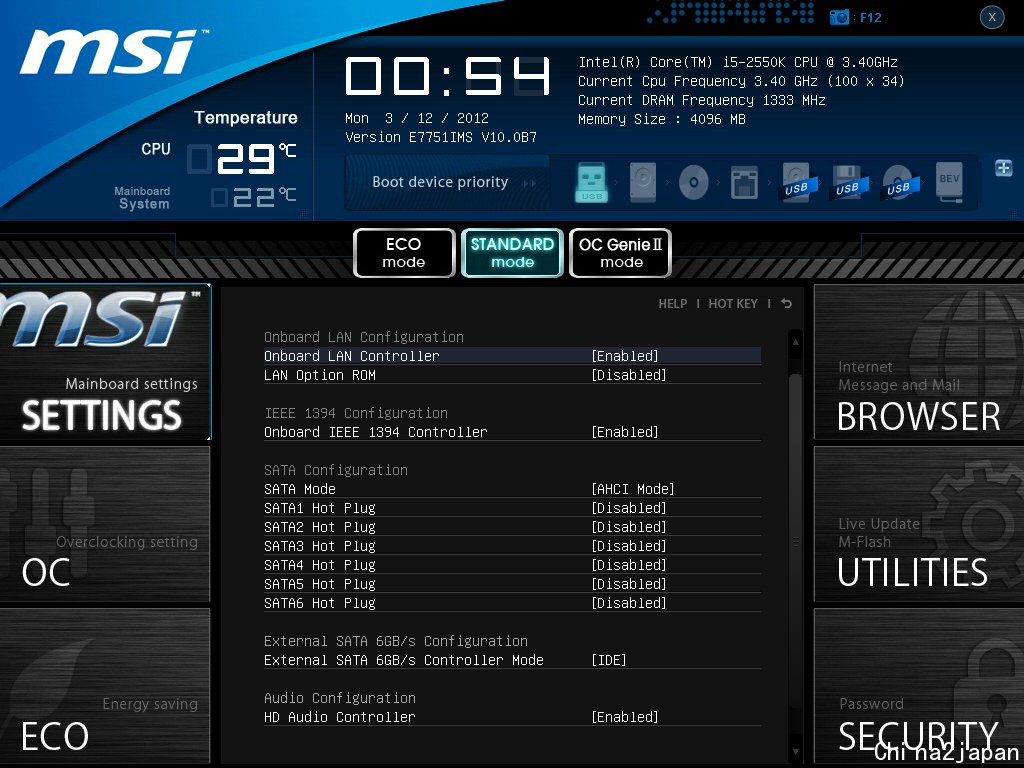Image resolution: width=1024 pixels, height=768 pixels.
Task: Click the Current DRAM Frequency 1333 MHz text
Action: [701, 100]
